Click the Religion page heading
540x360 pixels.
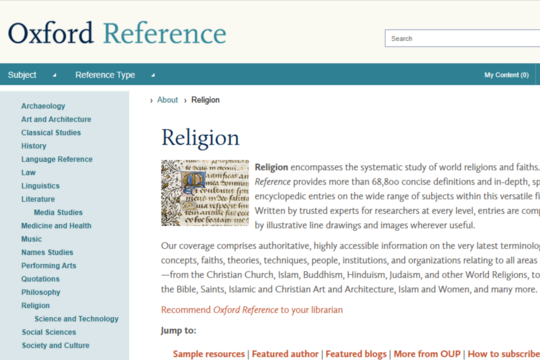pyautogui.click(x=200, y=138)
